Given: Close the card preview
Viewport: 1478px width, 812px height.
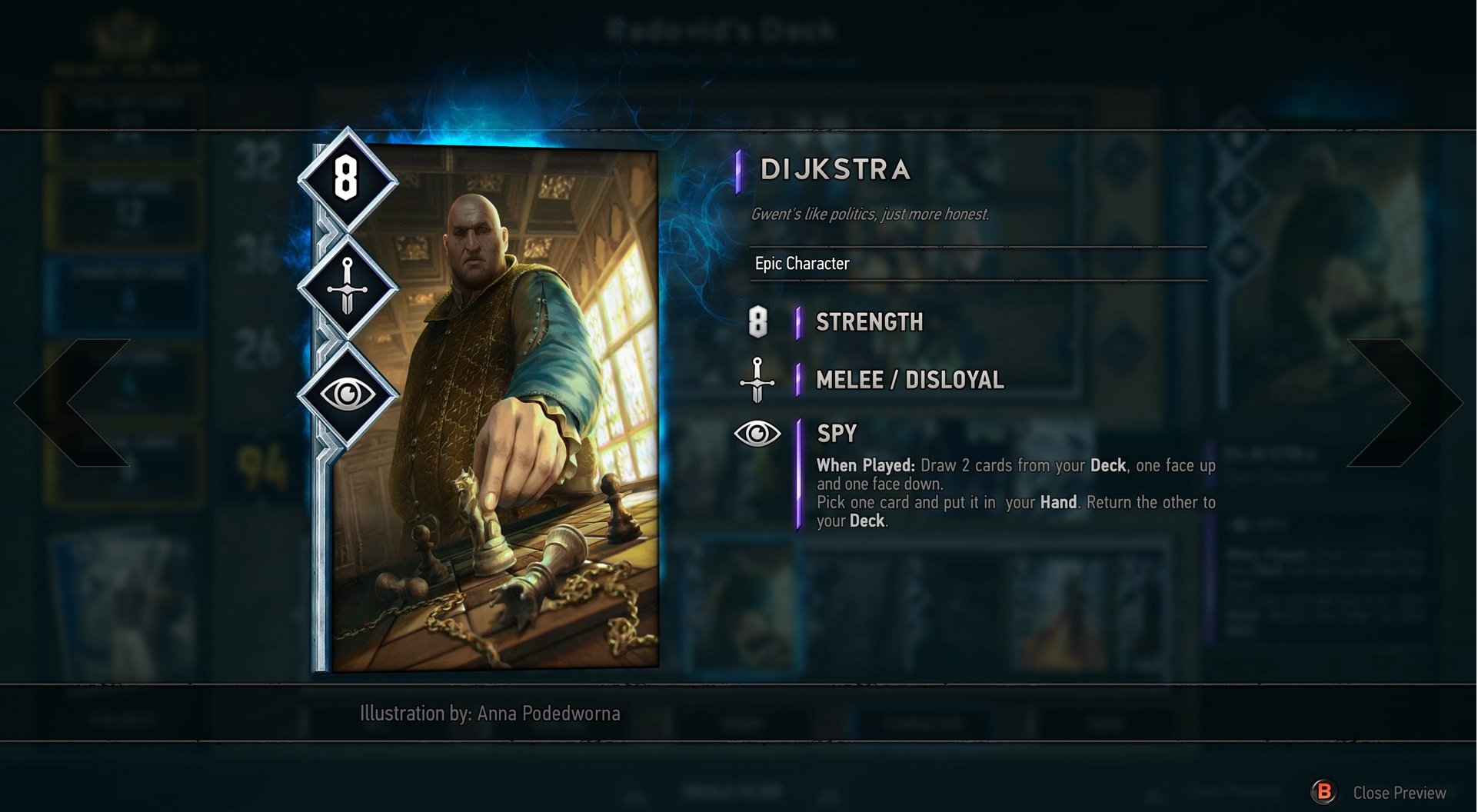Looking at the screenshot, I should (x=1400, y=792).
